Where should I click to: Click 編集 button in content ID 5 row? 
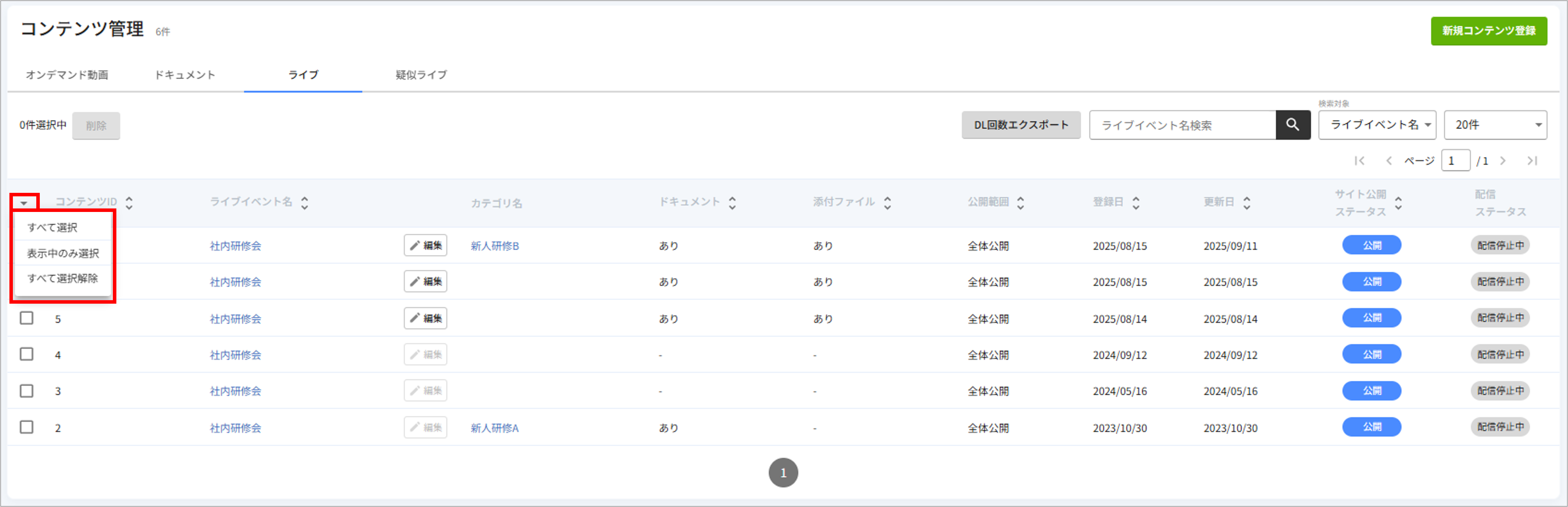[x=425, y=318]
